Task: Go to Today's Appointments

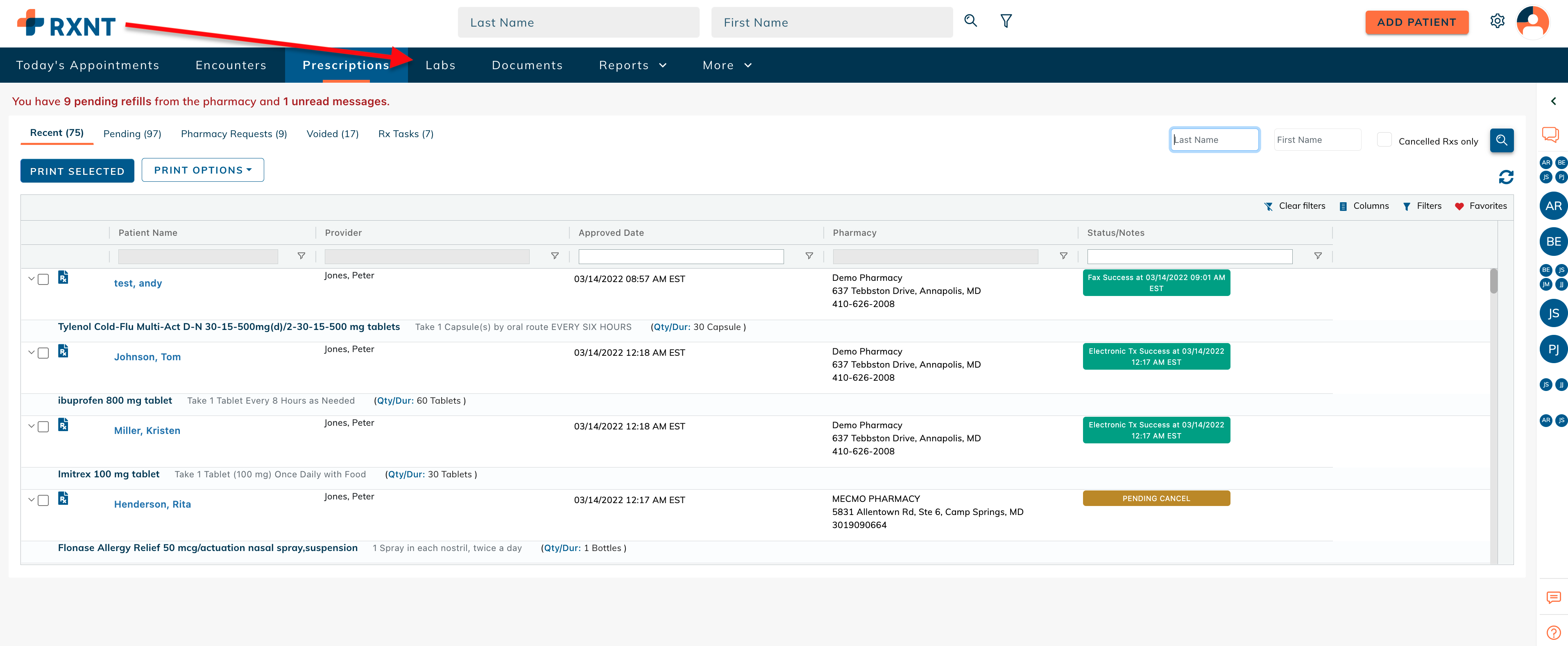Action: tap(88, 65)
